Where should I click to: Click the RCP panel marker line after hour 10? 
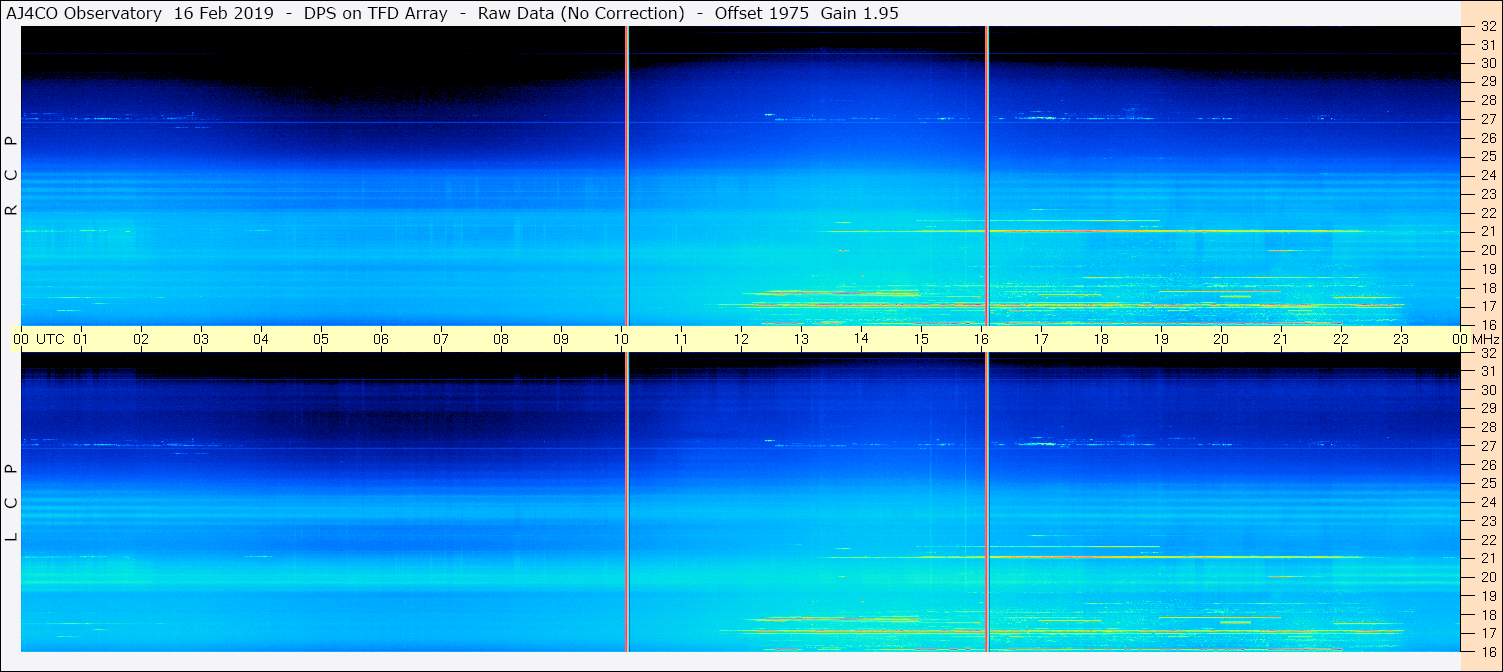[x=627, y=176]
